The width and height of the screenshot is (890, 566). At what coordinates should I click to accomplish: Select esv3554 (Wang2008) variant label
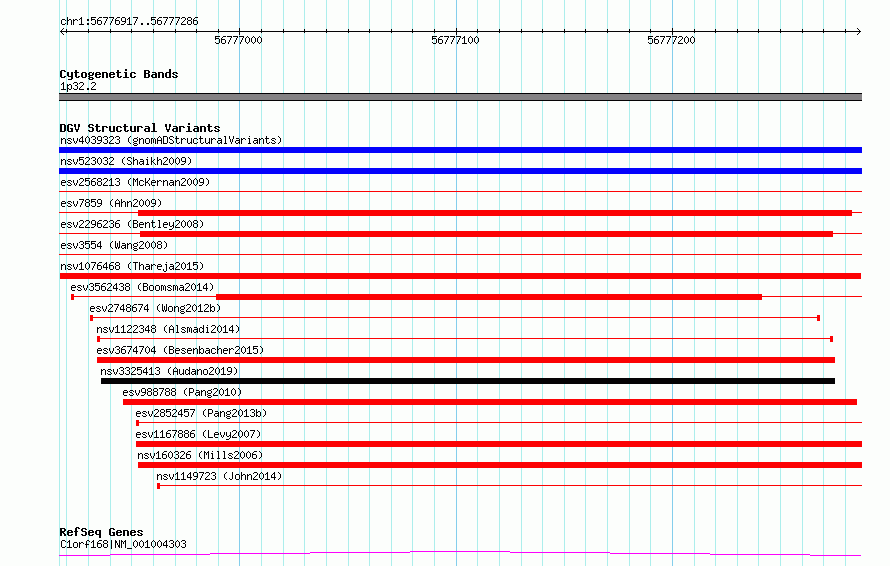click(114, 245)
